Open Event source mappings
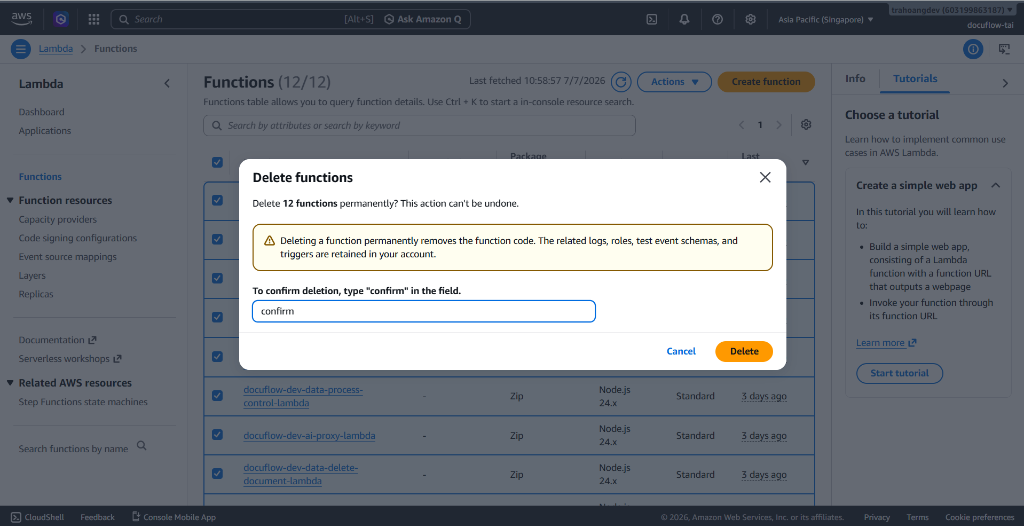This screenshot has height=526, width=1024. (68, 257)
